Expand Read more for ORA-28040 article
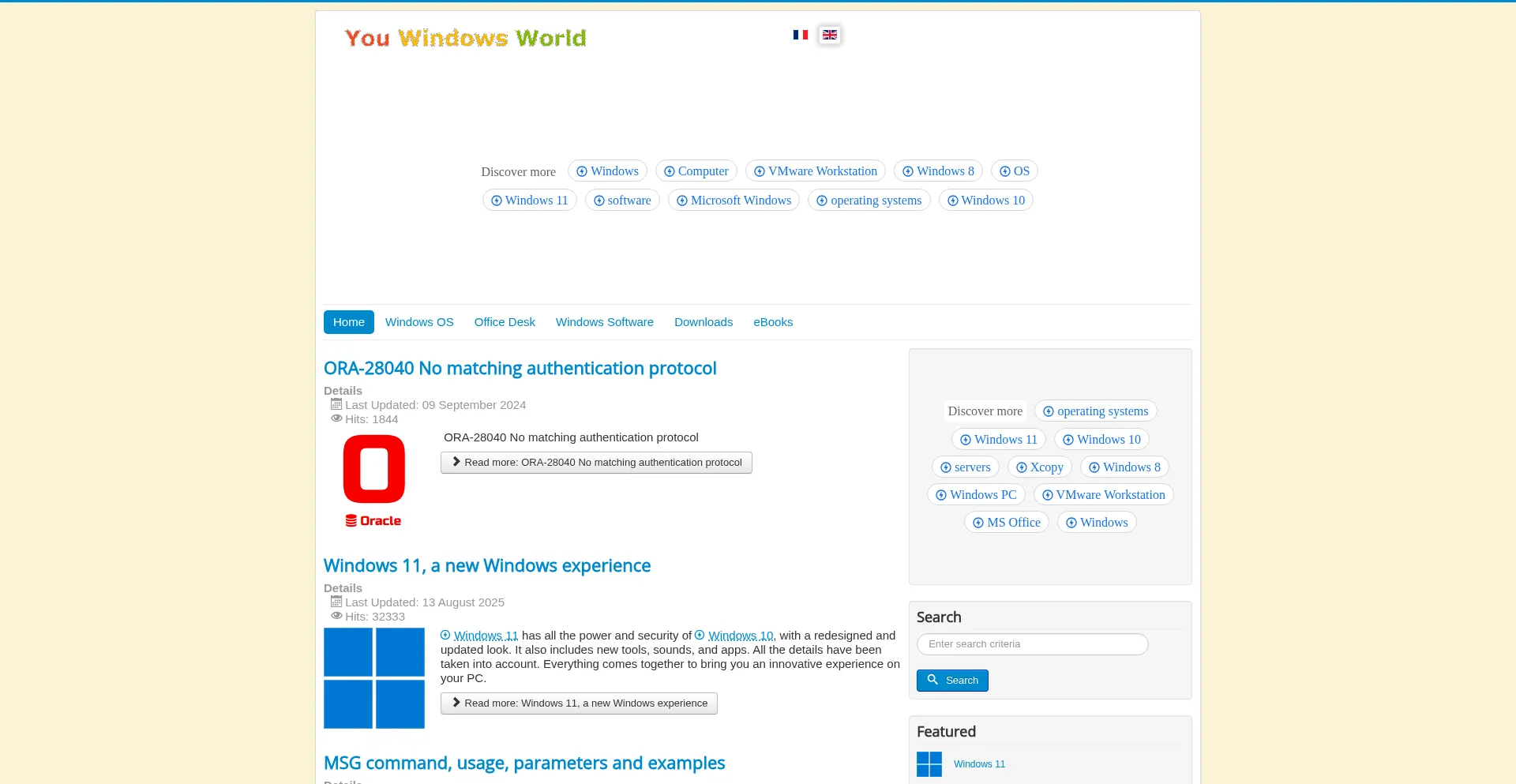Viewport: 1516px width, 784px height. click(596, 463)
